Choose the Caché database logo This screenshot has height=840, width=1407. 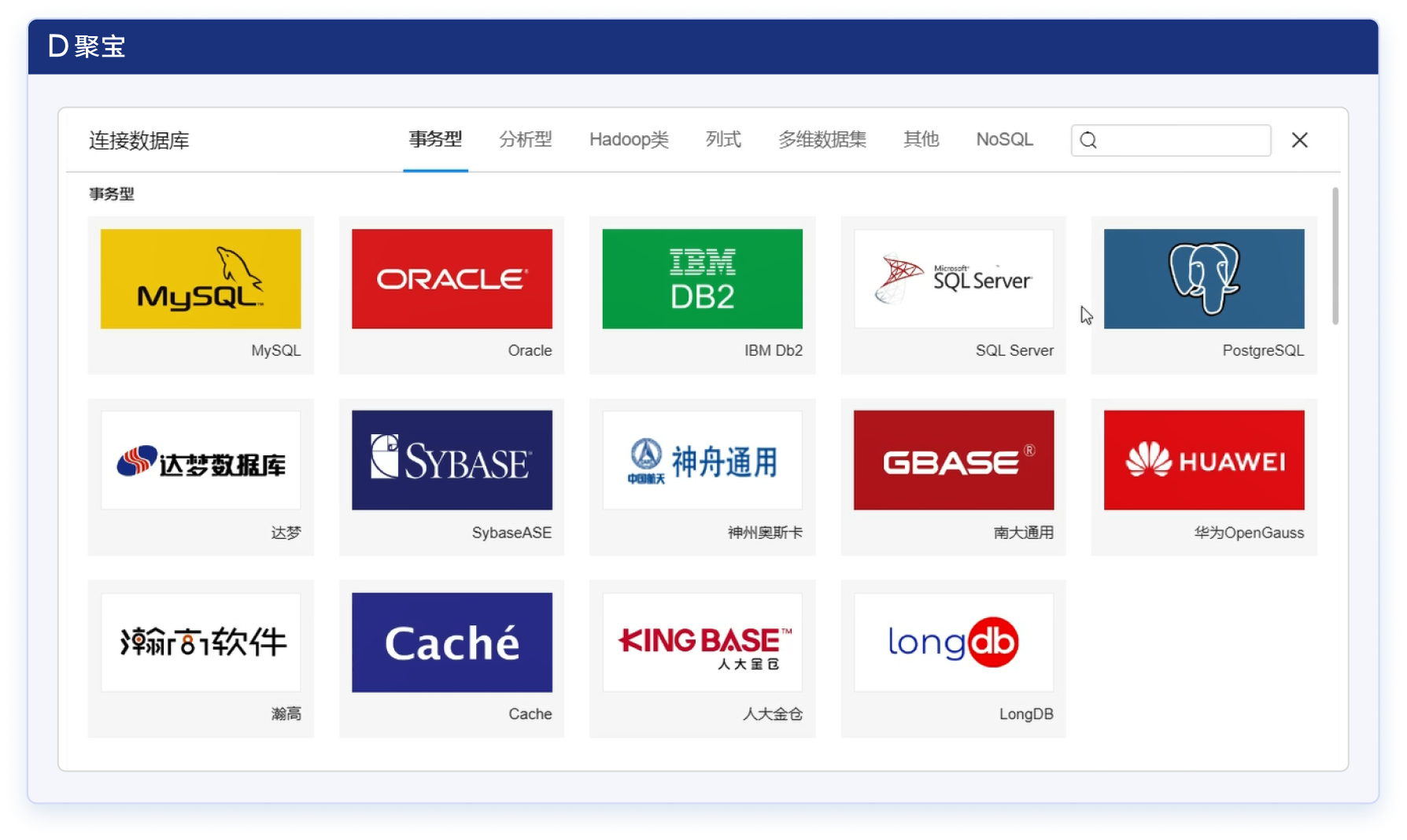[x=452, y=642]
